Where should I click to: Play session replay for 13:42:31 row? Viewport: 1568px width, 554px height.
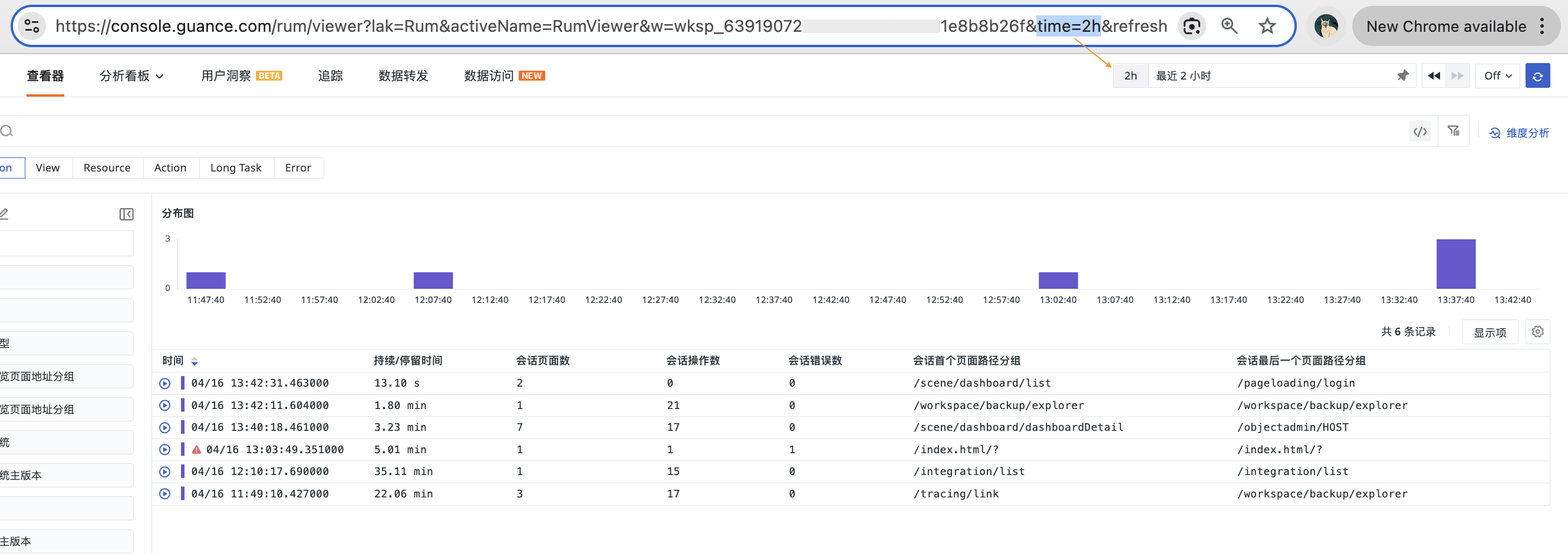tap(164, 384)
